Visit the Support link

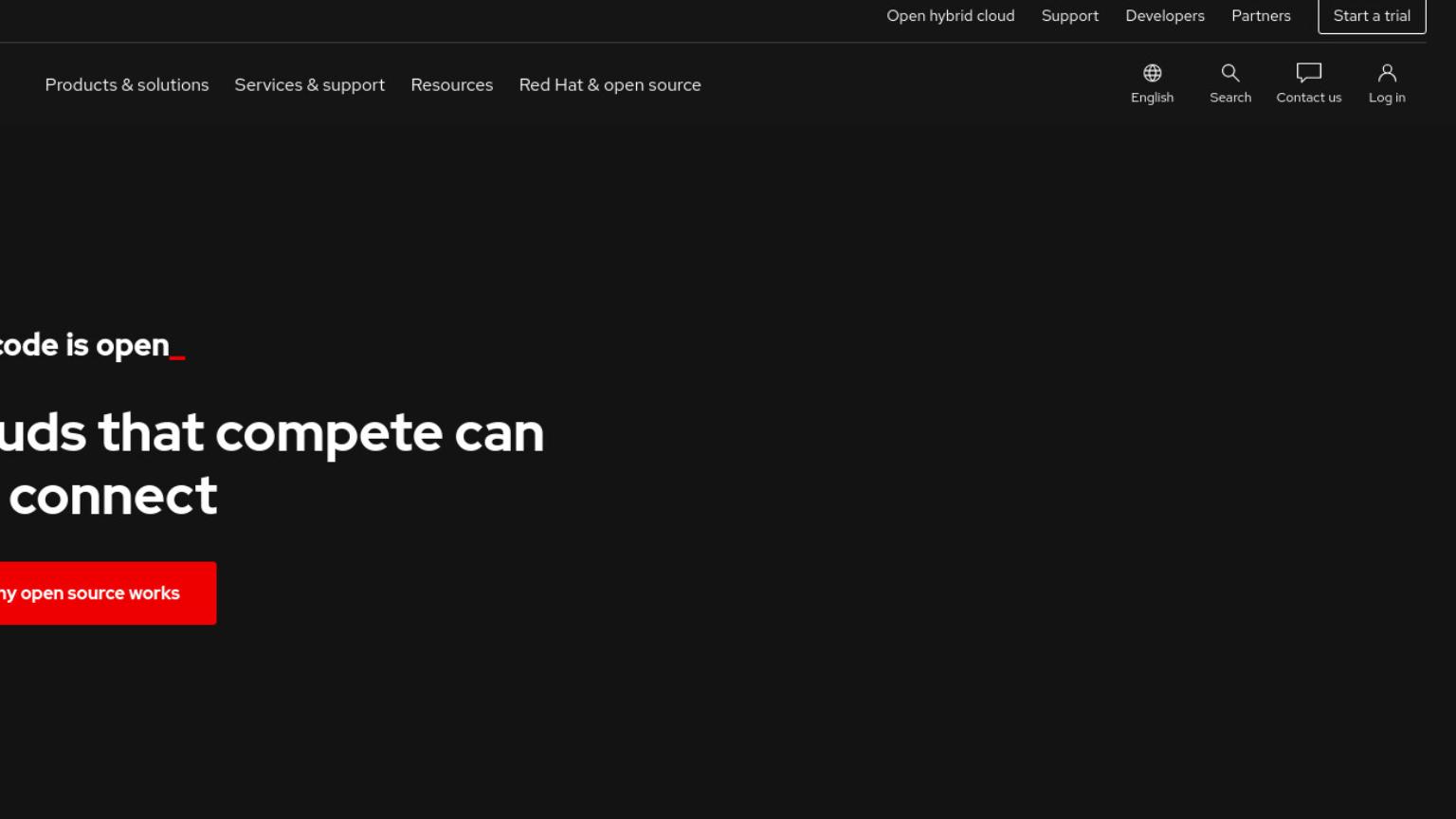(1070, 16)
